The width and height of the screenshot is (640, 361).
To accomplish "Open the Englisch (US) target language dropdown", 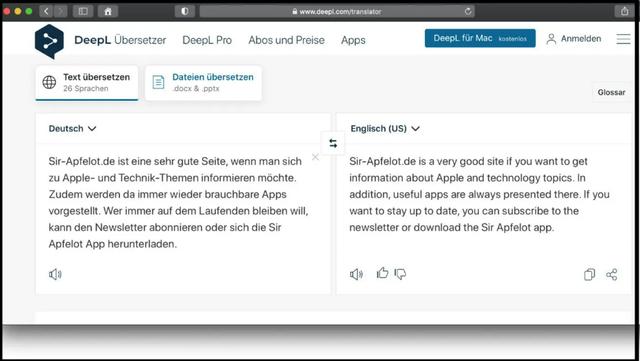I will coord(385,129).
